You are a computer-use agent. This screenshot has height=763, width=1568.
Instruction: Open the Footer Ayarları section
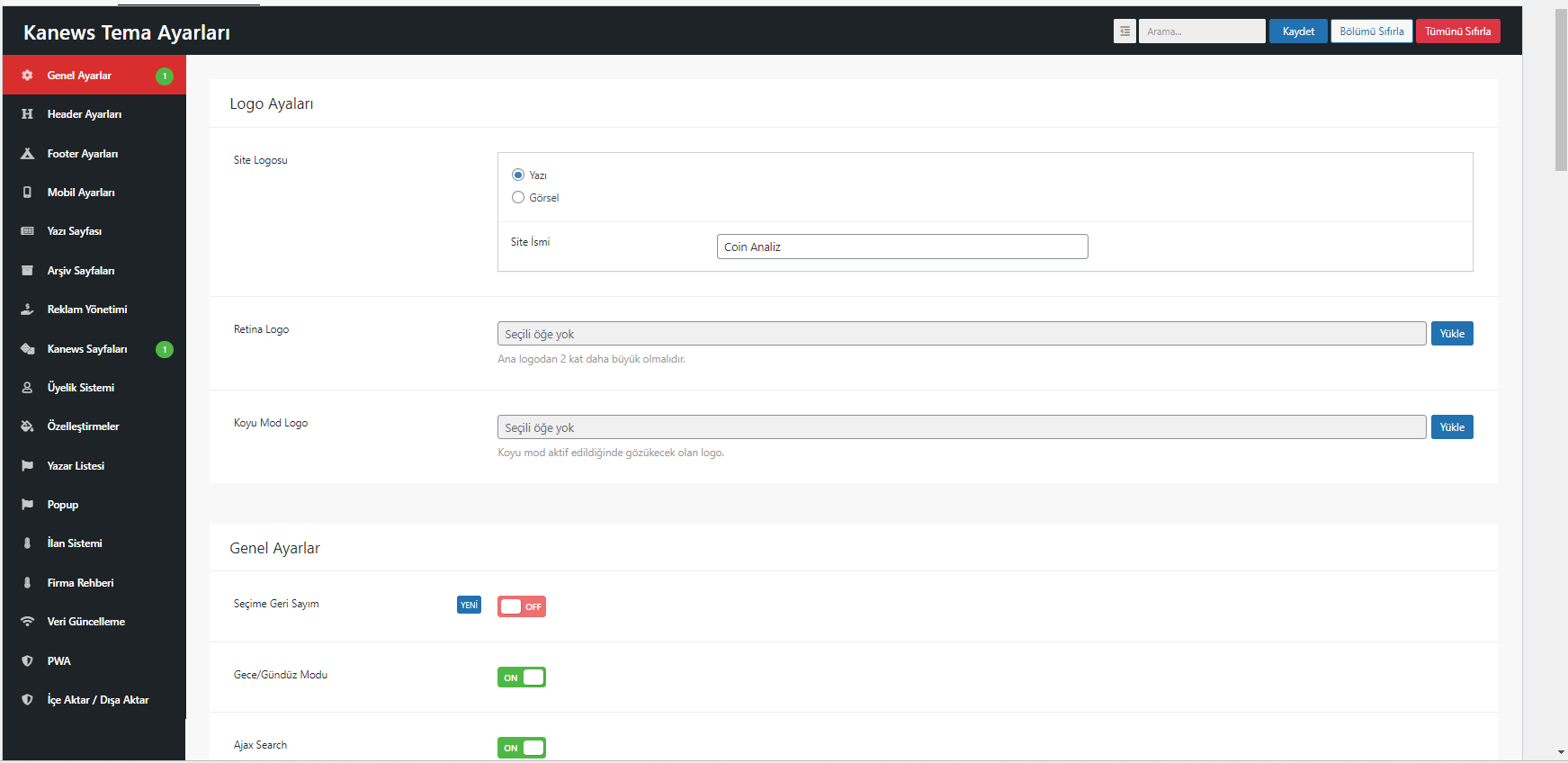click(94, 154)
